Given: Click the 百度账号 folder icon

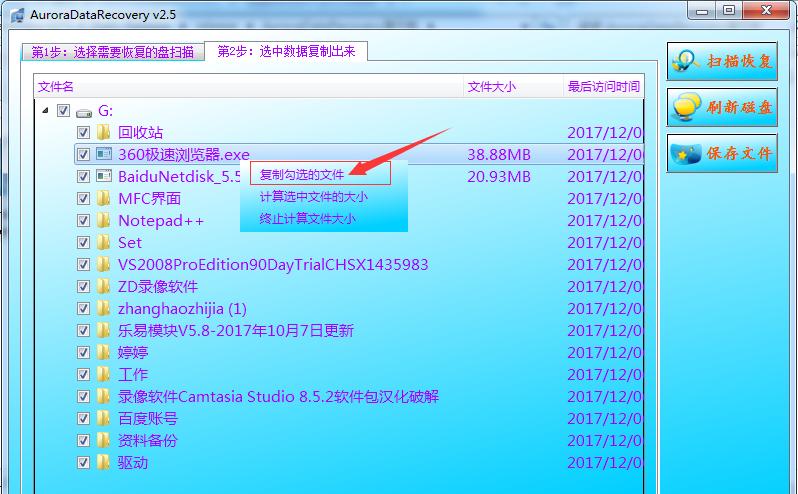Looking at the screenshot, I should point(103,418).
